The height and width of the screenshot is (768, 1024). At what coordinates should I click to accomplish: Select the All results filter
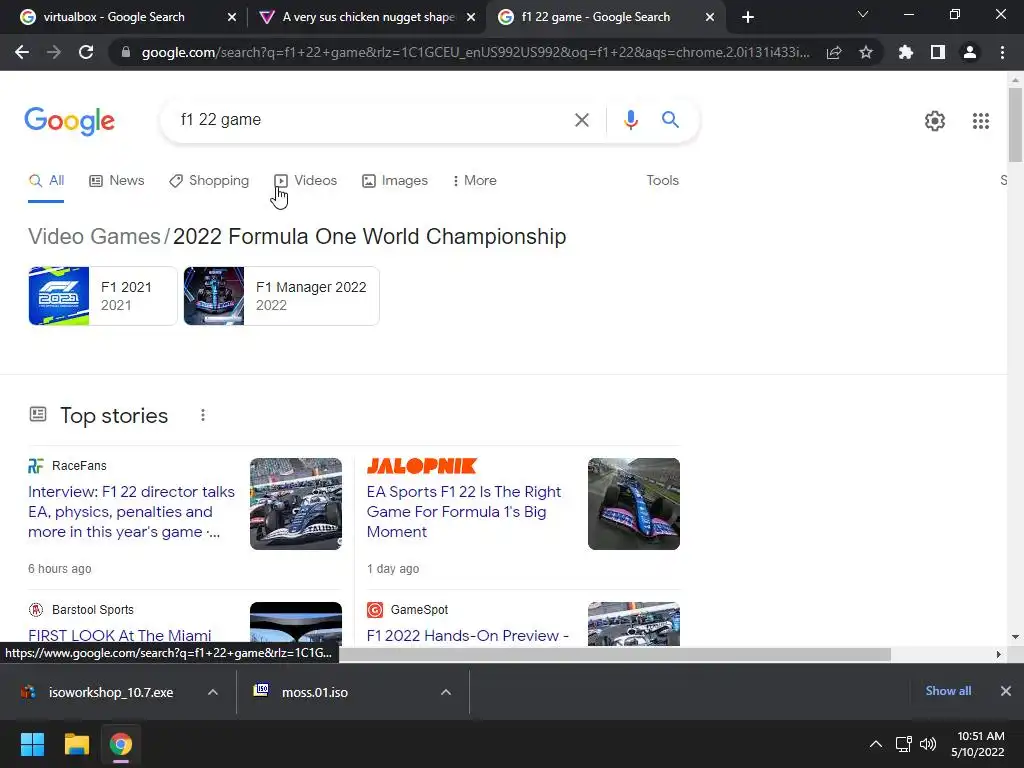point(46,180)
